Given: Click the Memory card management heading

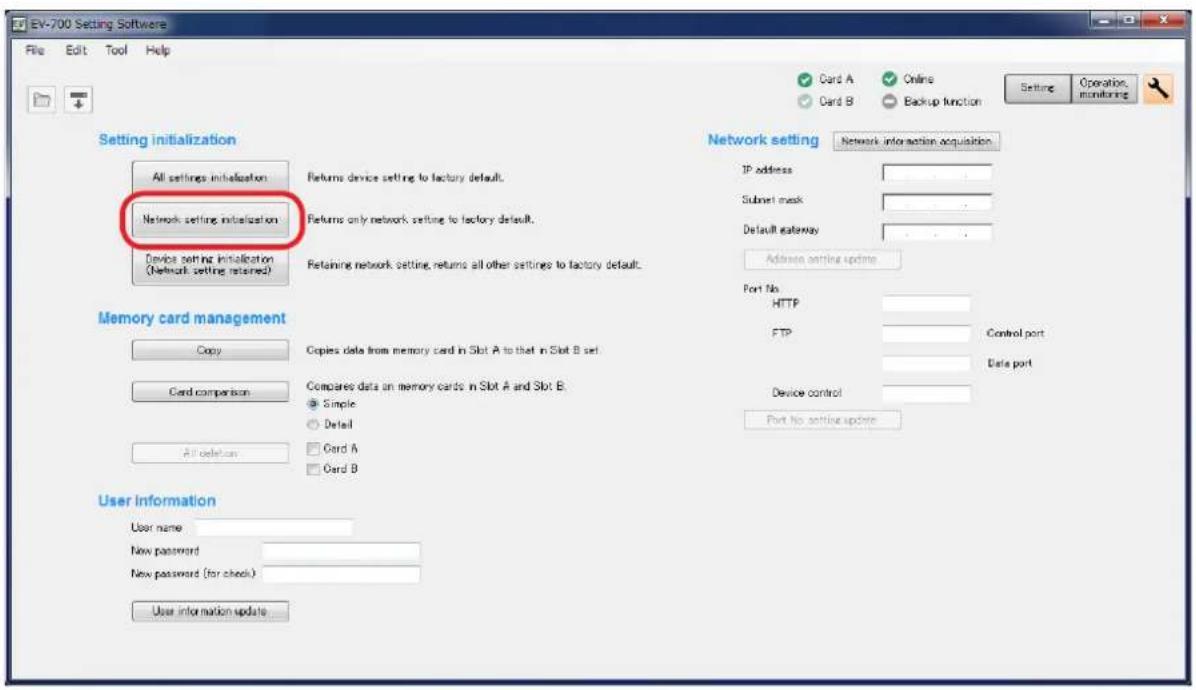Looking at the screenshot, I should point(191,319).
